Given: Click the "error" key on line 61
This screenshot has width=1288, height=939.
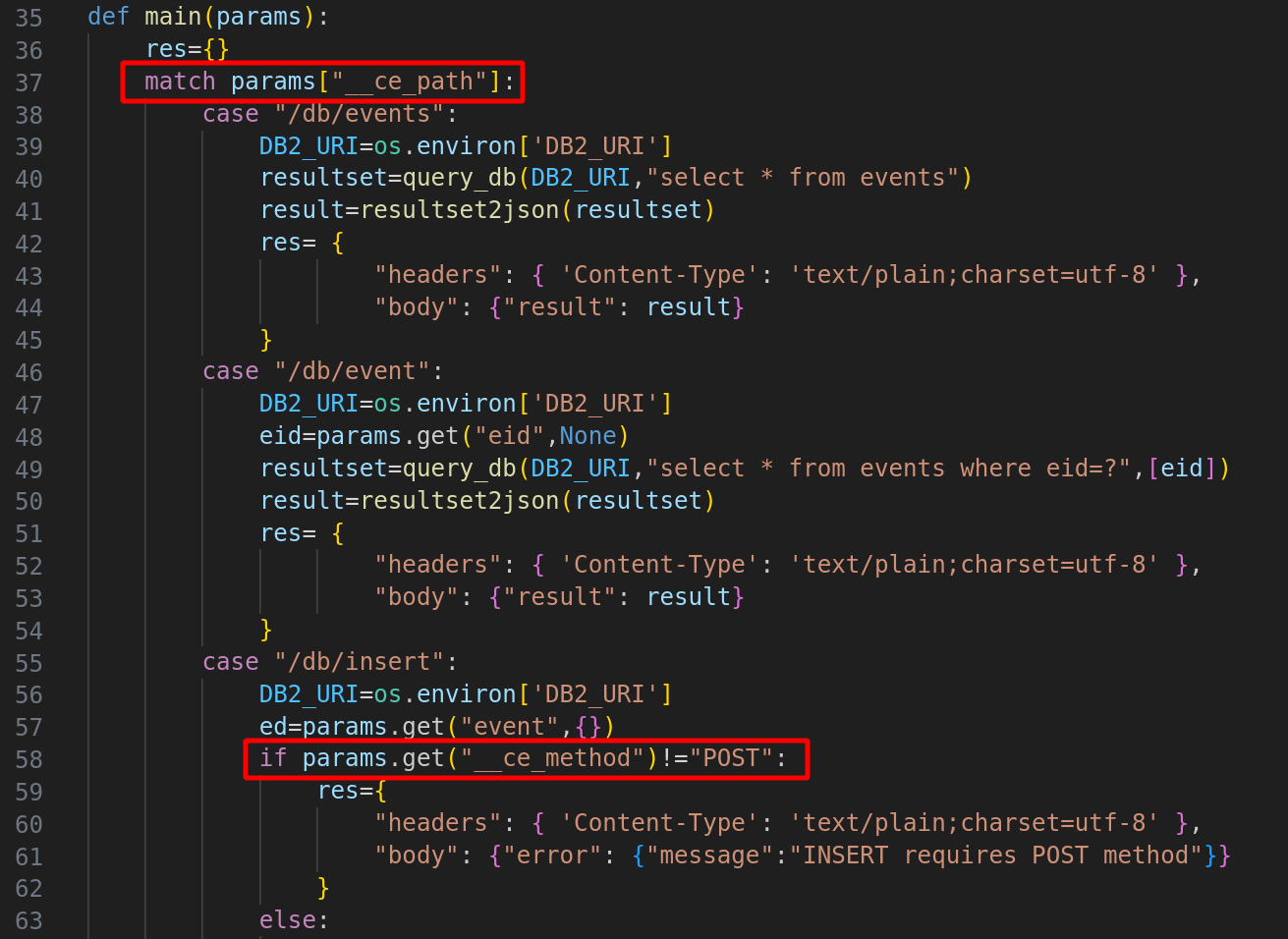Looking at the screenshot, I should click(553, 856).
